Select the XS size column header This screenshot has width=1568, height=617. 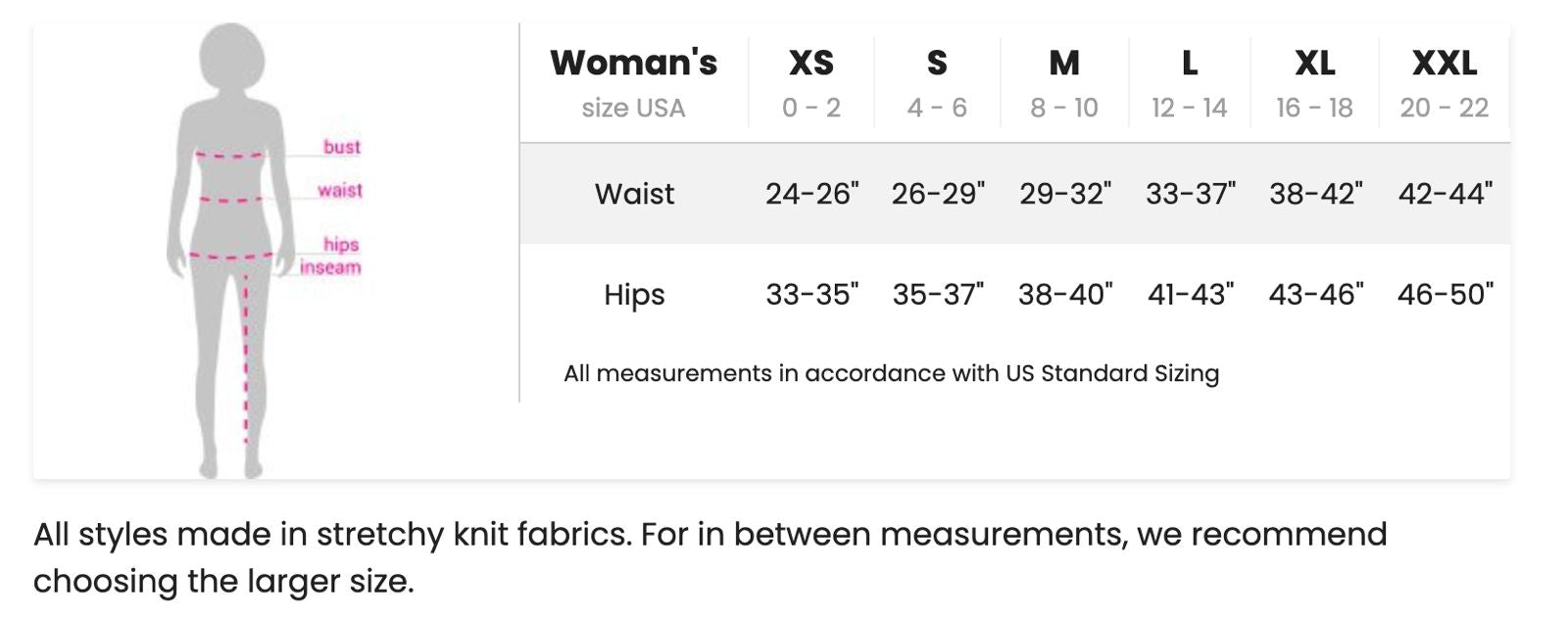pos(810,64)
